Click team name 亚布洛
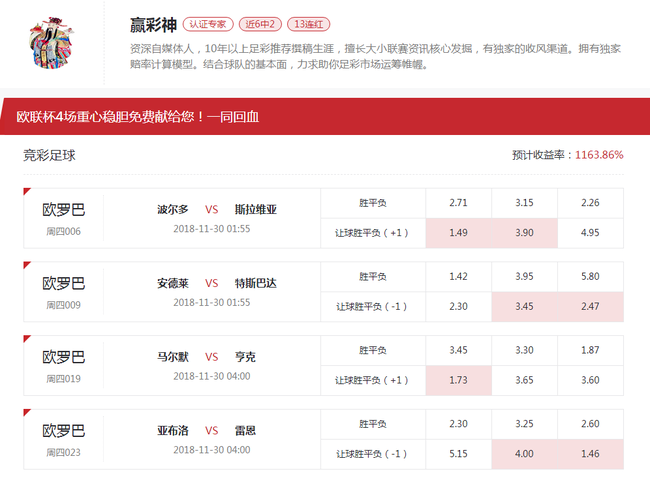Screen dimensions: 650x480 173,431
